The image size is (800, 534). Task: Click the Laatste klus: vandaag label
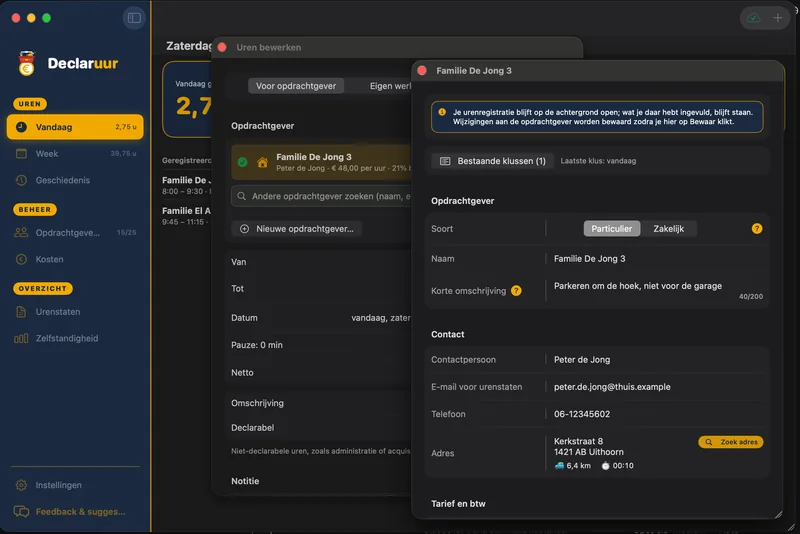(598, 161)
